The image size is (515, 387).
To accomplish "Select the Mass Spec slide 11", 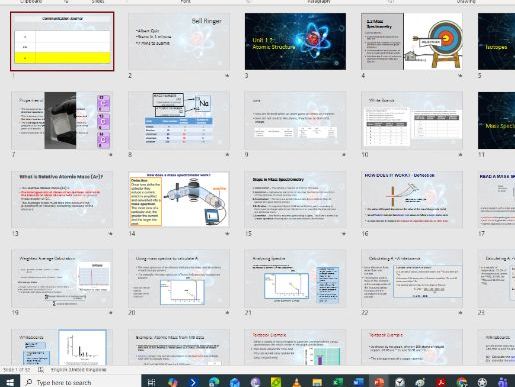I will 496,120.
